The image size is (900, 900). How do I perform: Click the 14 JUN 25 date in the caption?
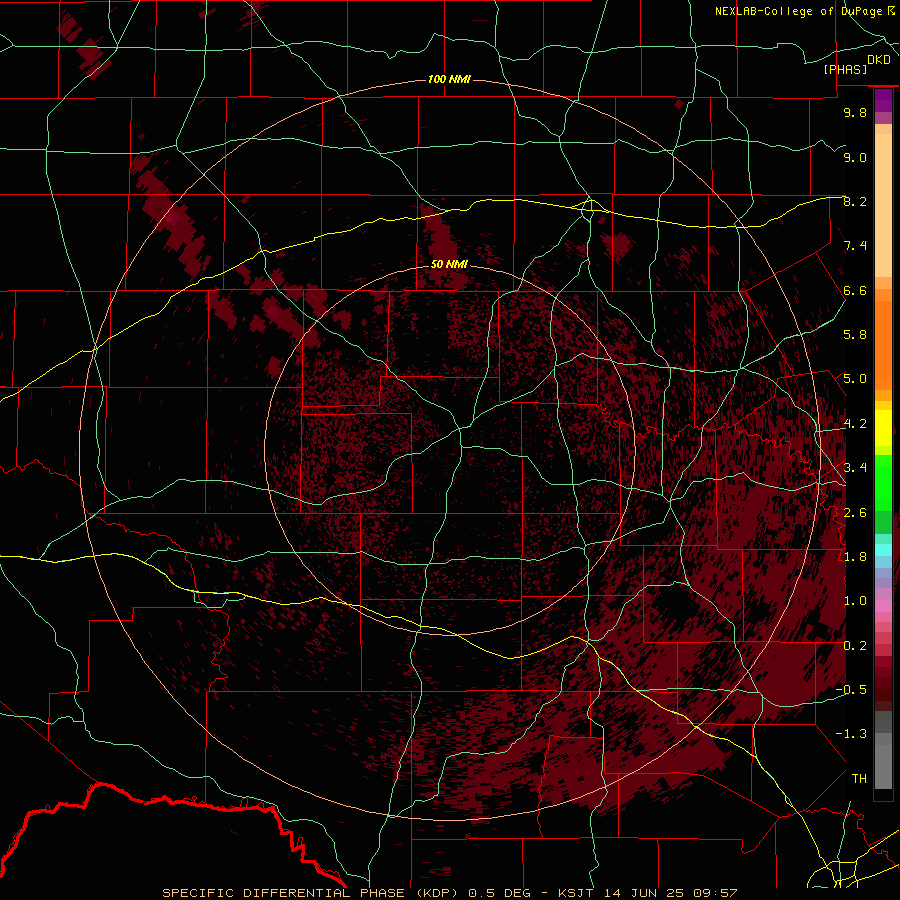click(643, 893)
